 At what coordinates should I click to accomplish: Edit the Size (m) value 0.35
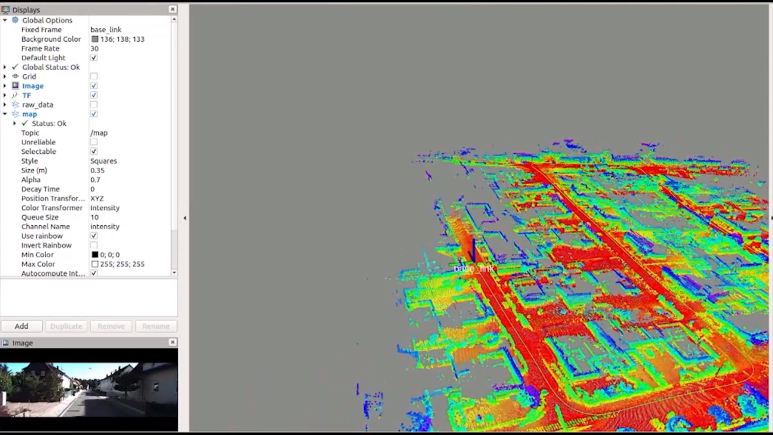[130, 170]
